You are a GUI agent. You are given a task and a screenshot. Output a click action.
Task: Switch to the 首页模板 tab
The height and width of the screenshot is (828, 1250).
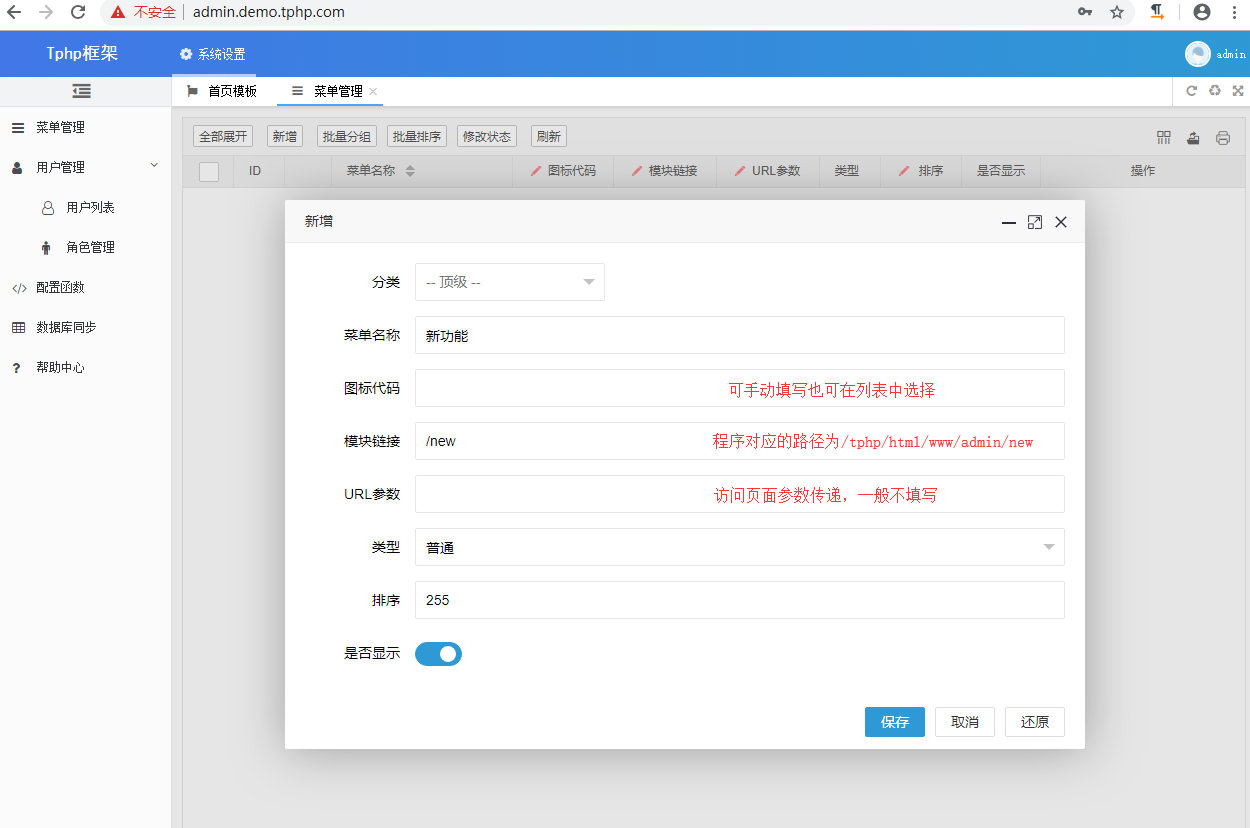[222, 91]
